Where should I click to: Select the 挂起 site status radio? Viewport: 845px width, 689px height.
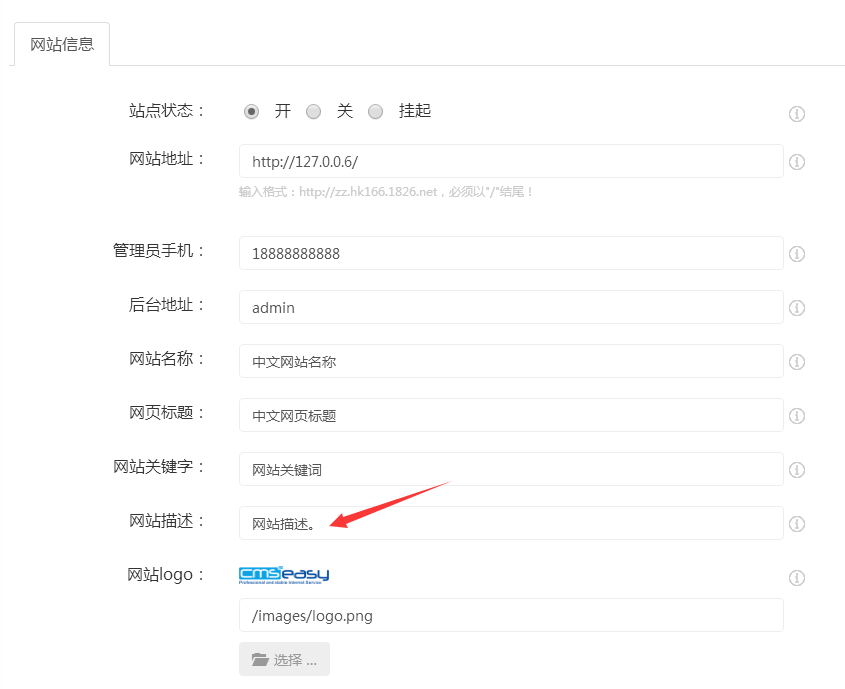(x=376, y=112)
